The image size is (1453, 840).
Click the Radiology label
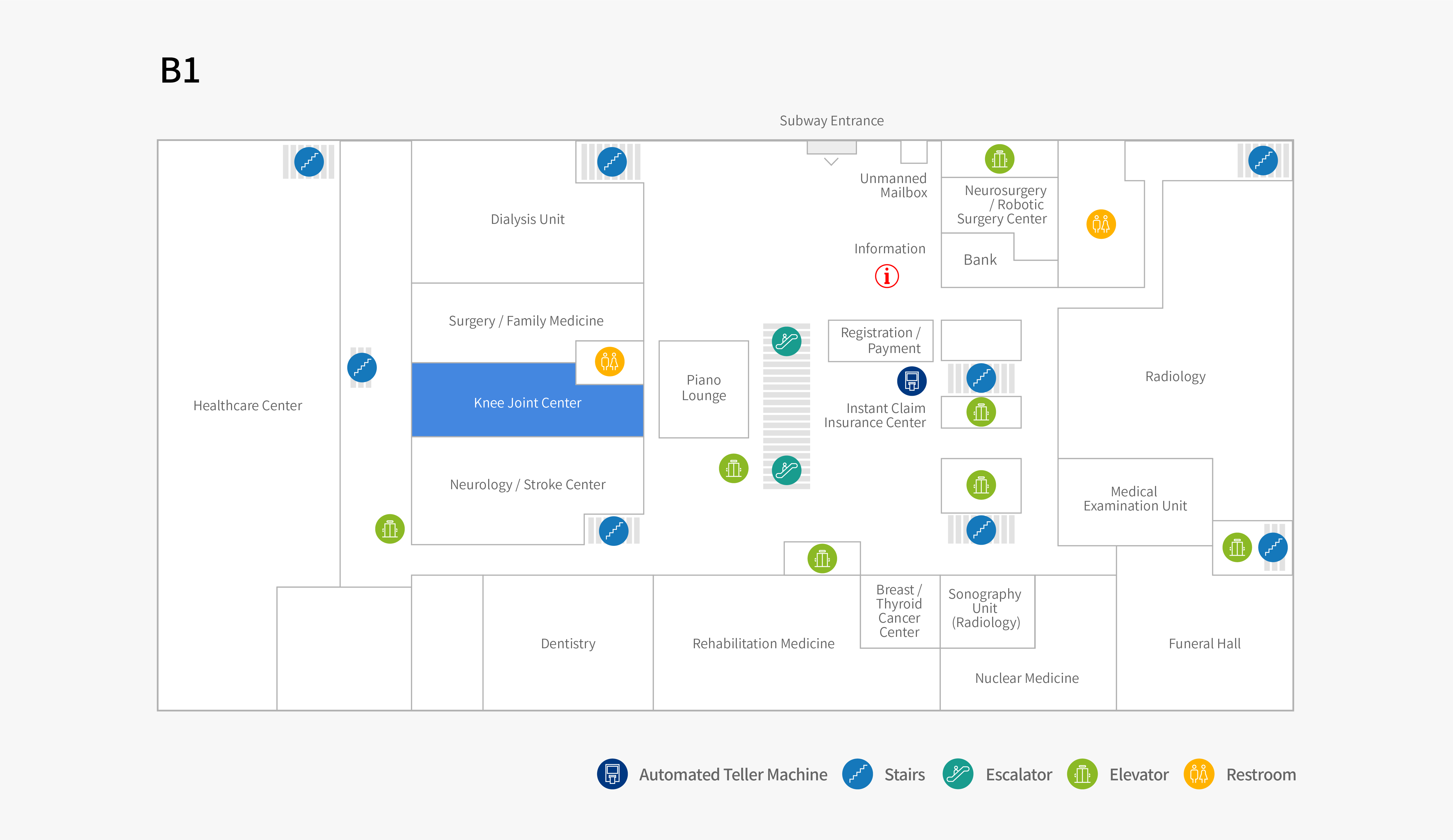[1175, 376]
